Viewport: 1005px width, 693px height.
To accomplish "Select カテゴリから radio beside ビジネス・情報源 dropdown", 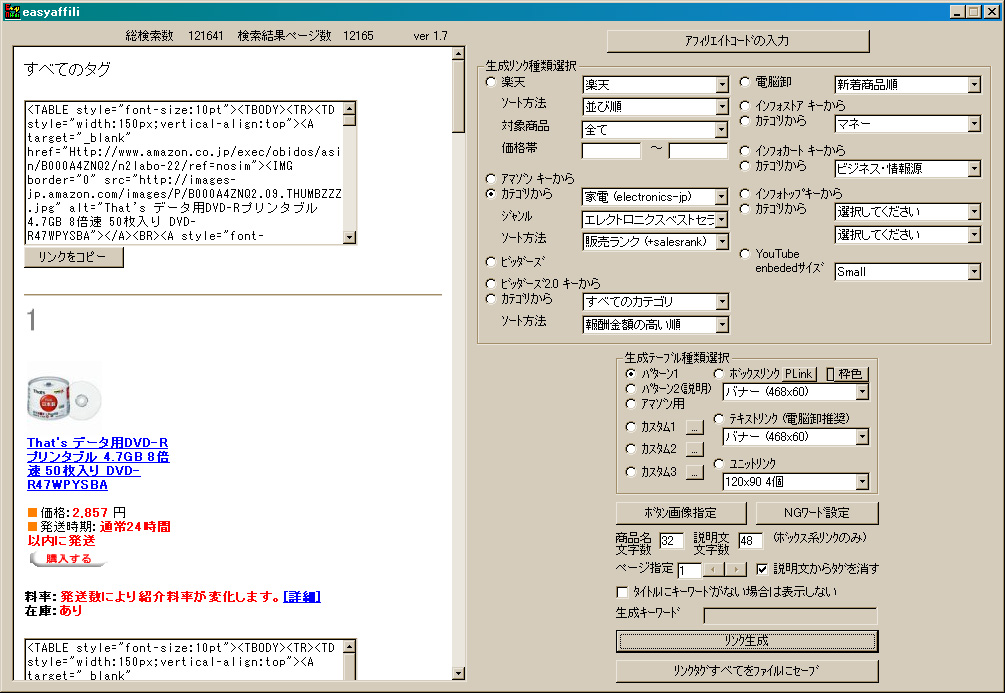I will [x=745, y=166].
